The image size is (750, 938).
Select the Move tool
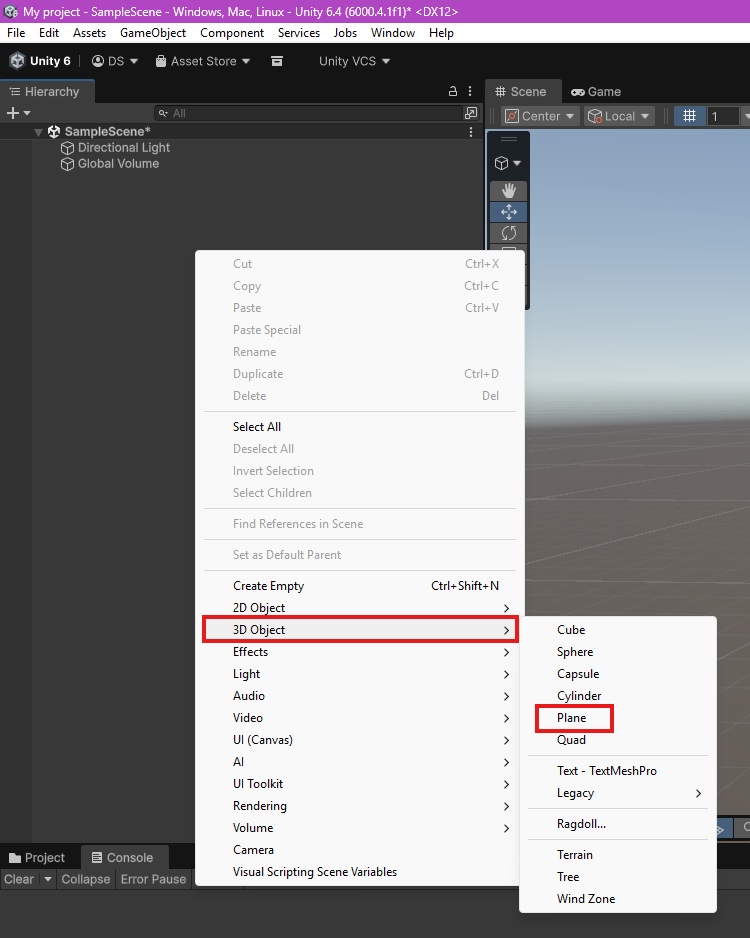click(x=508, y=212)
